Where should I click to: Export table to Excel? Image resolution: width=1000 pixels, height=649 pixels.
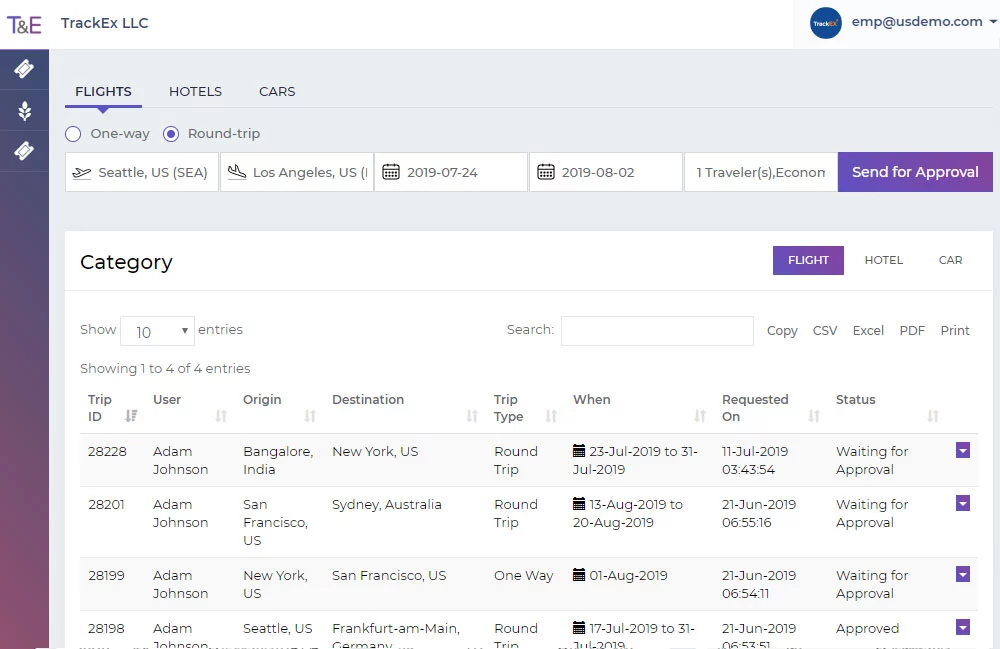868,331
